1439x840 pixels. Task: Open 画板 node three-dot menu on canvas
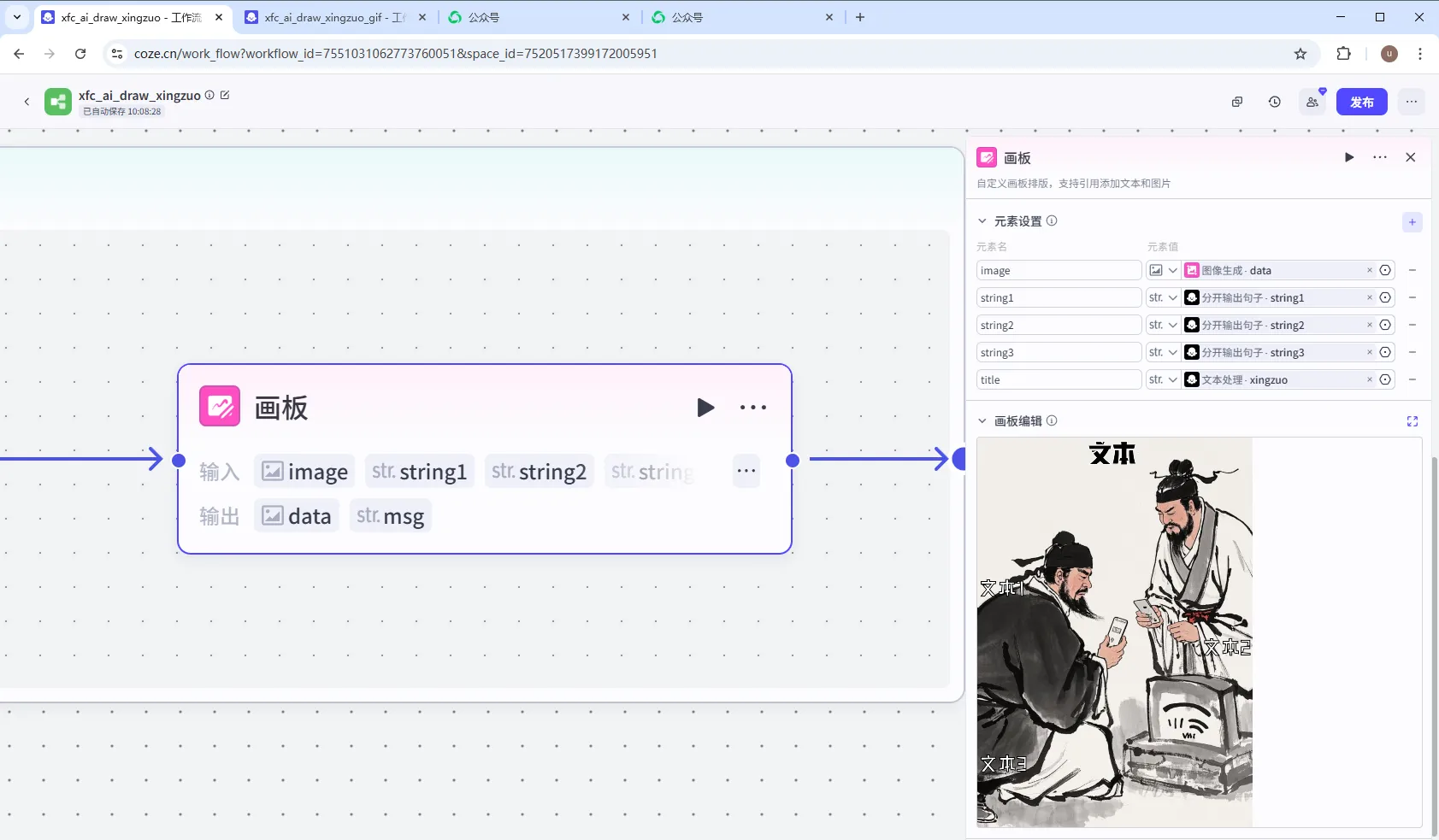coord(753,408)
